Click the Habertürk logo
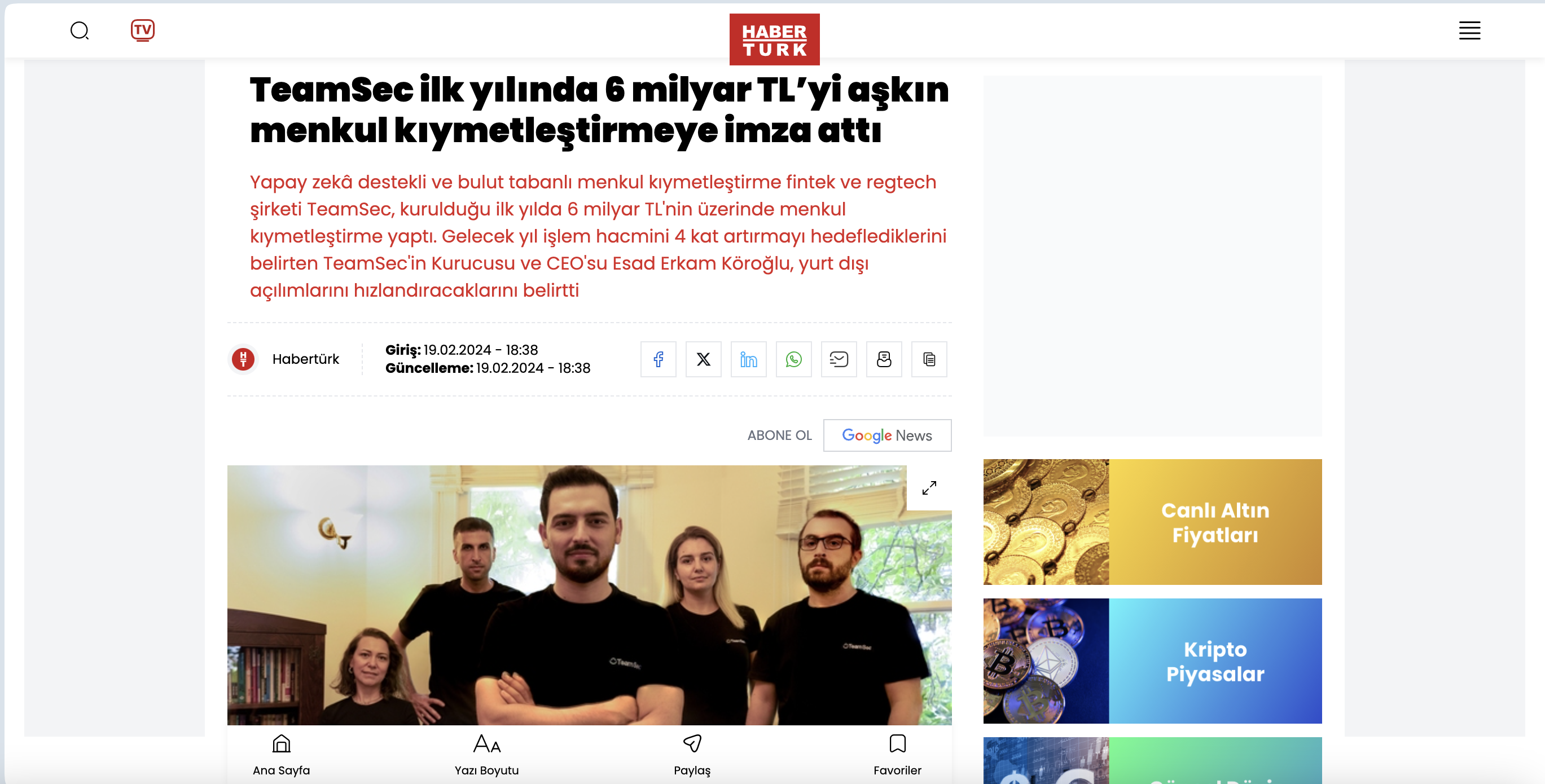The width and height of the screenshot is (1545, 784). [x=774, y=39]
